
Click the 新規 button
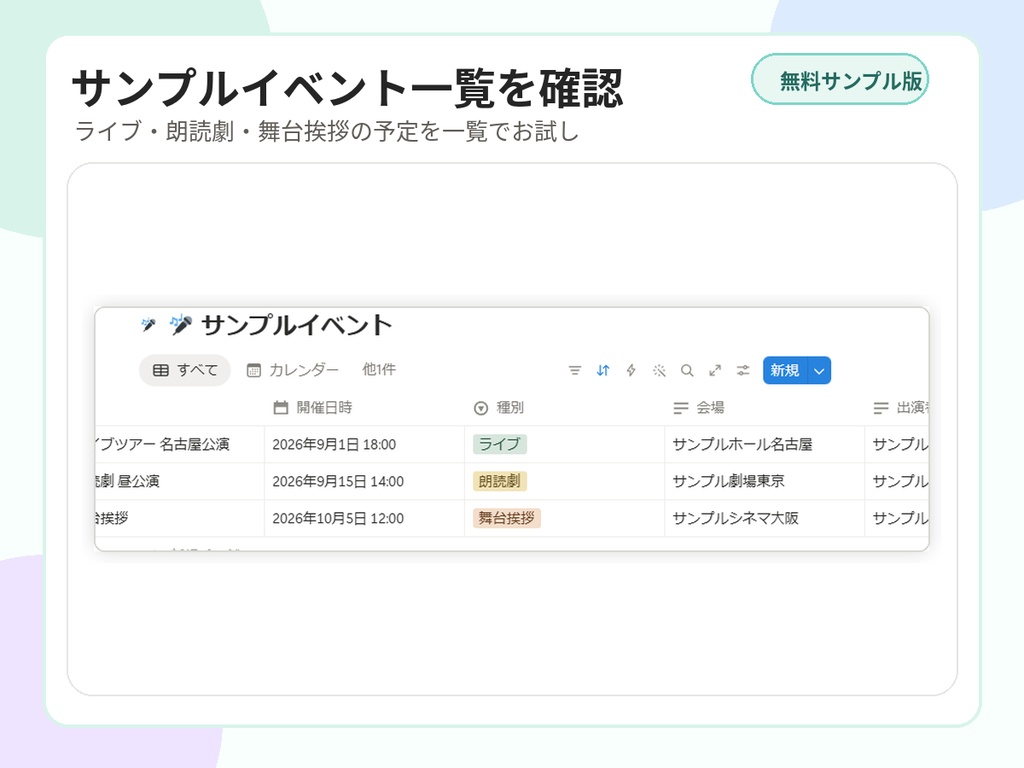(x=785, y=370)
